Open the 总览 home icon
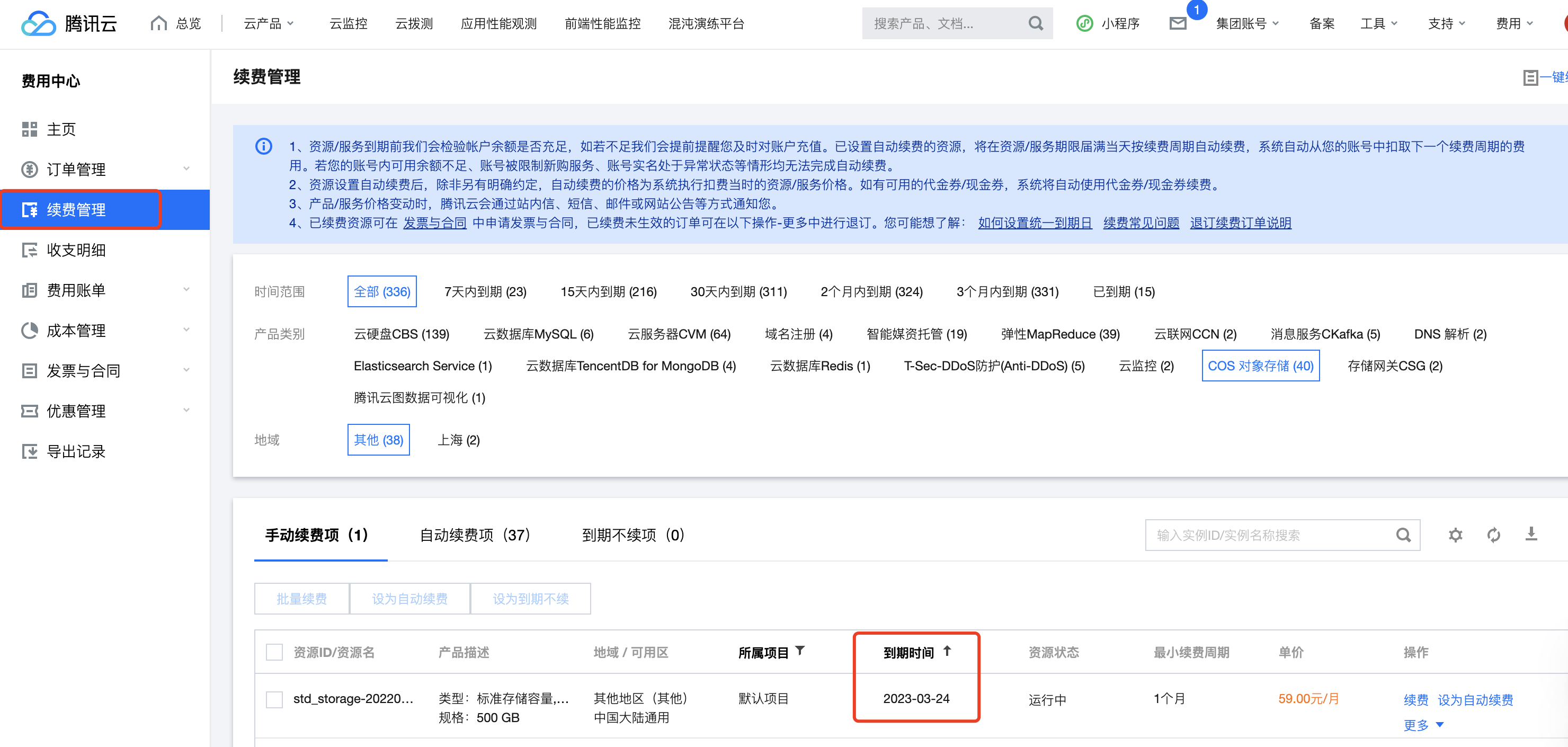This screenshot has width=1568, height=747. tap(159, 23)
